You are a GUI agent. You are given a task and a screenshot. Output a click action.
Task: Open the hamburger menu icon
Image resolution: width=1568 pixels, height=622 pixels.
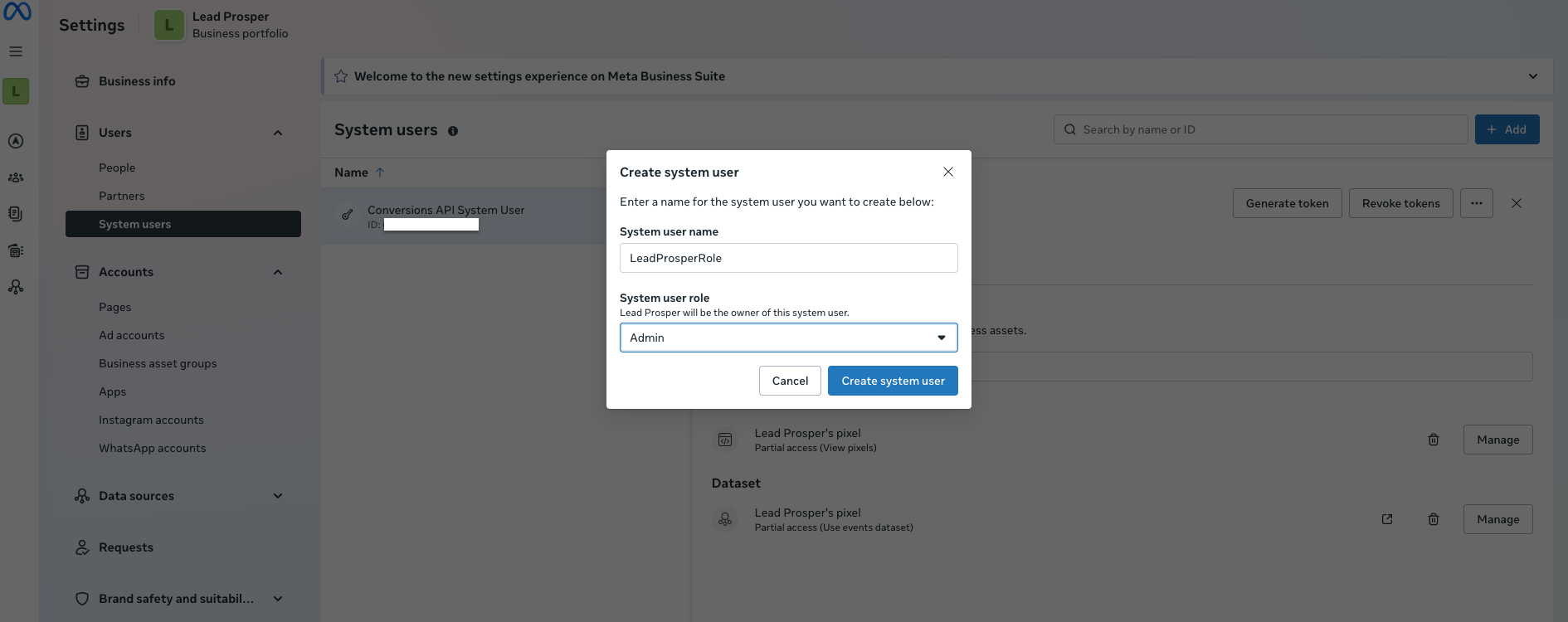[x=16, y=51]
